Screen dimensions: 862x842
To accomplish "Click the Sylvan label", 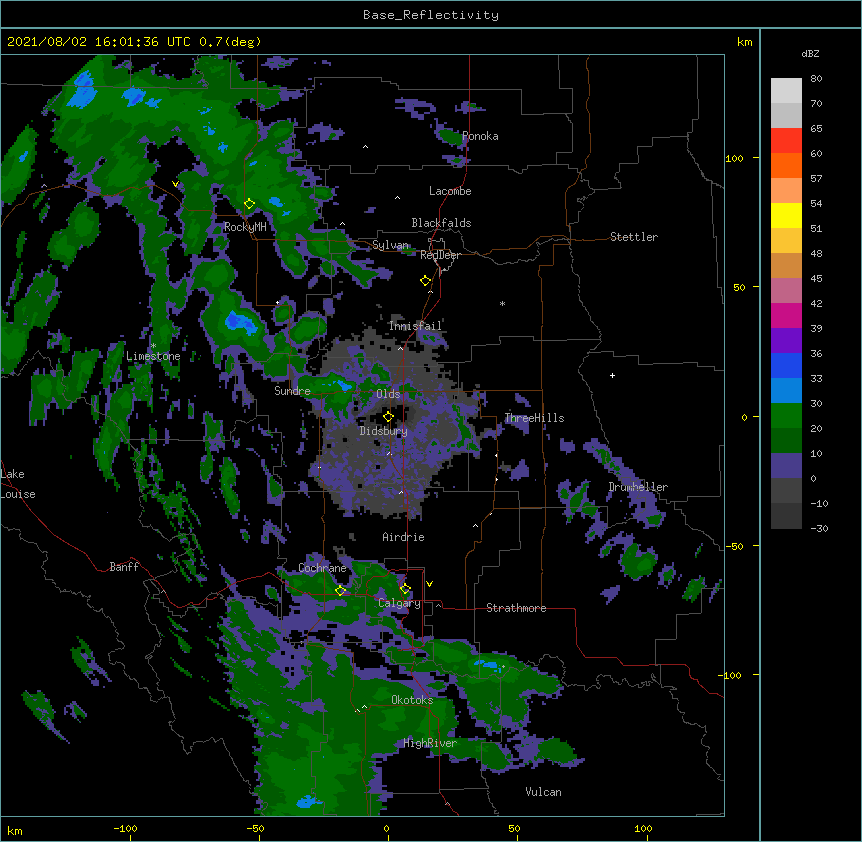I will coord(390,245).
